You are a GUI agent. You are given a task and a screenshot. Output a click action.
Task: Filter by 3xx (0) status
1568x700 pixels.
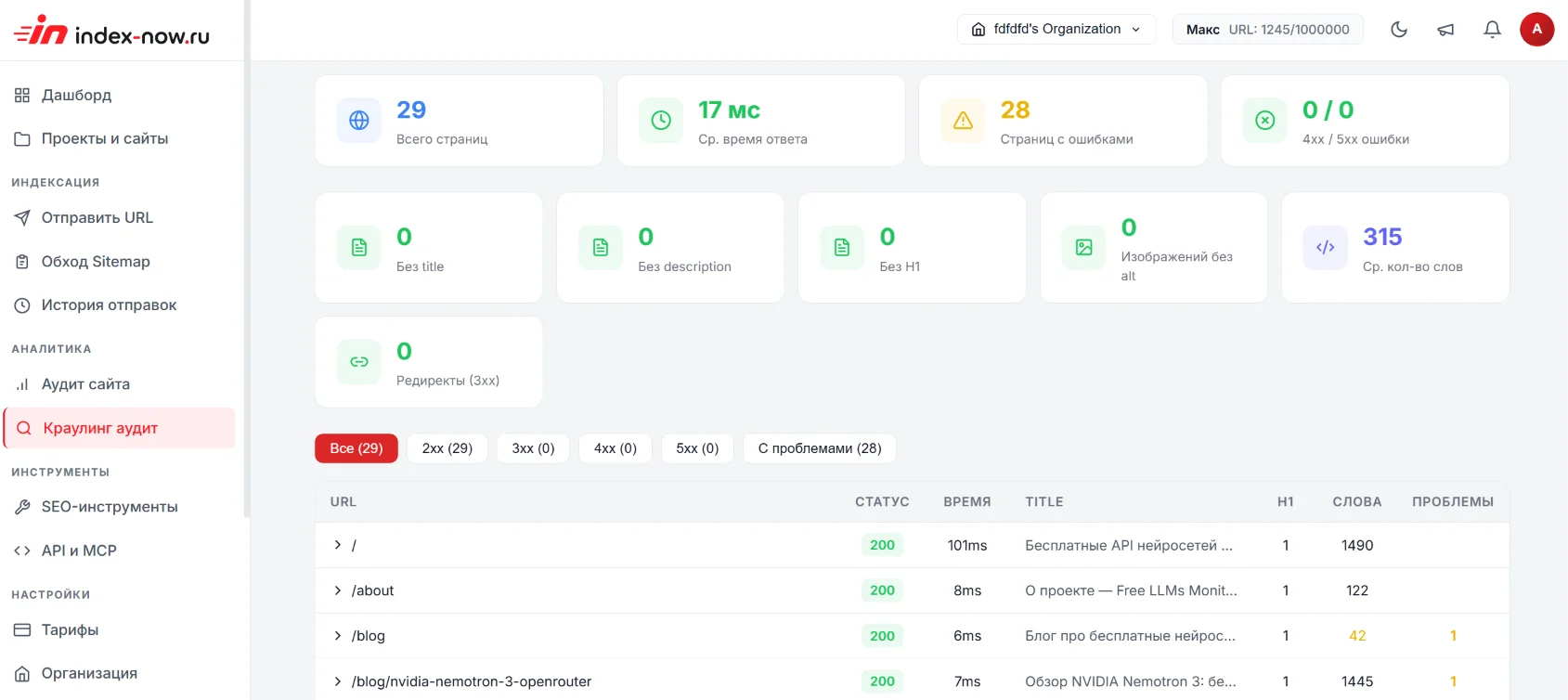tap(533, 448)
